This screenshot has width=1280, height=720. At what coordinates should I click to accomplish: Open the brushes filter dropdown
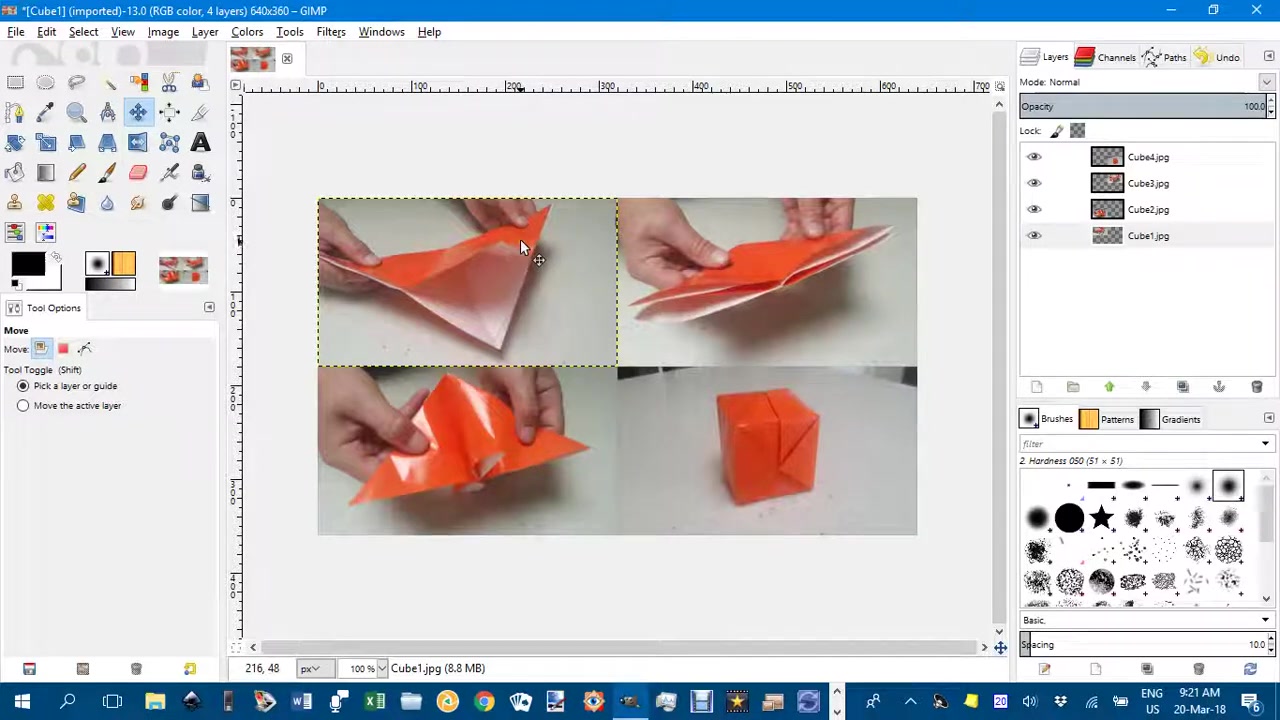click(x=1265, y=443)
